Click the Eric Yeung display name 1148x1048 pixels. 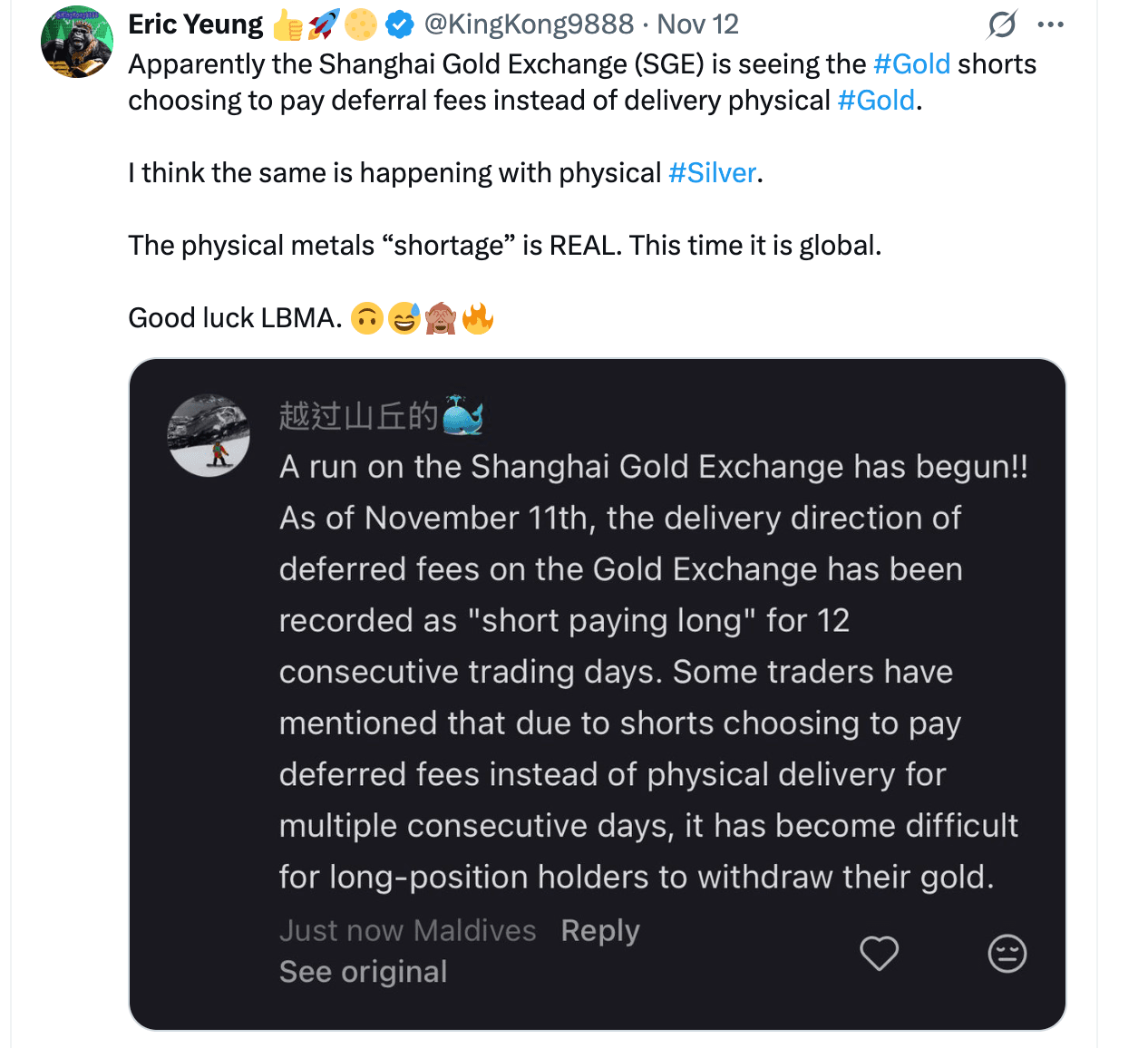coord(195,24)
